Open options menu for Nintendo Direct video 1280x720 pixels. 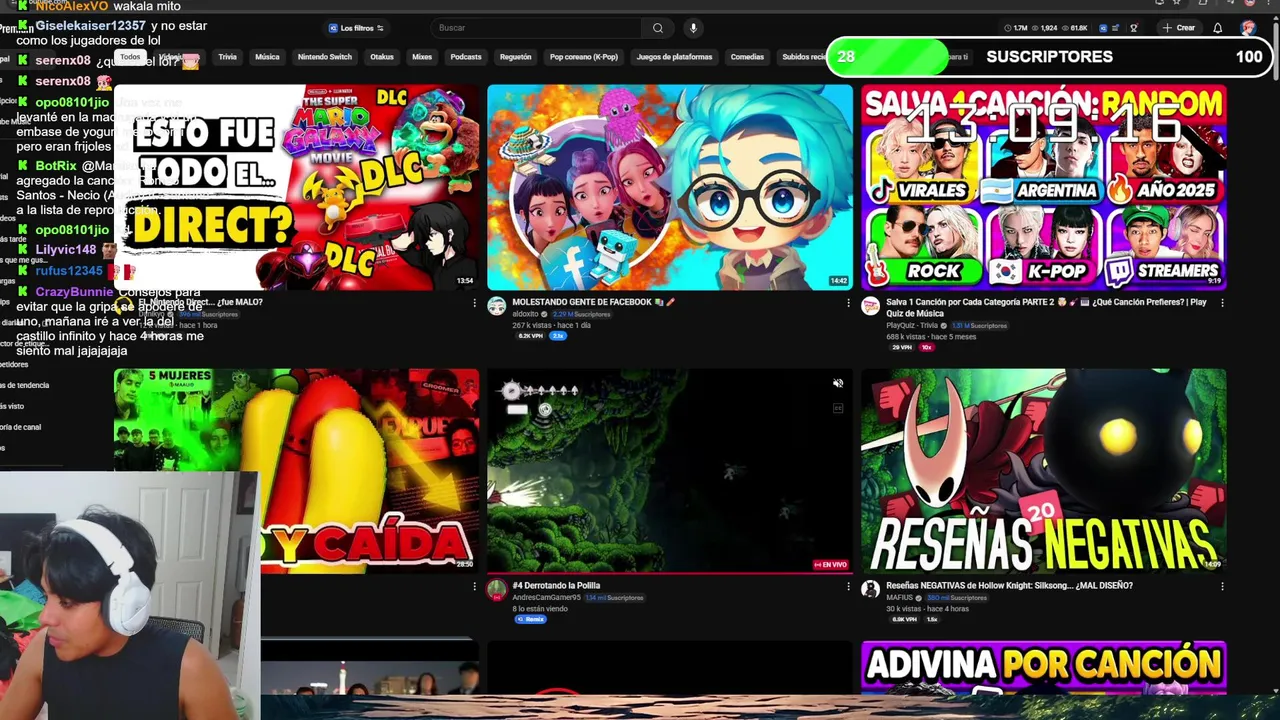pos(475,303)
